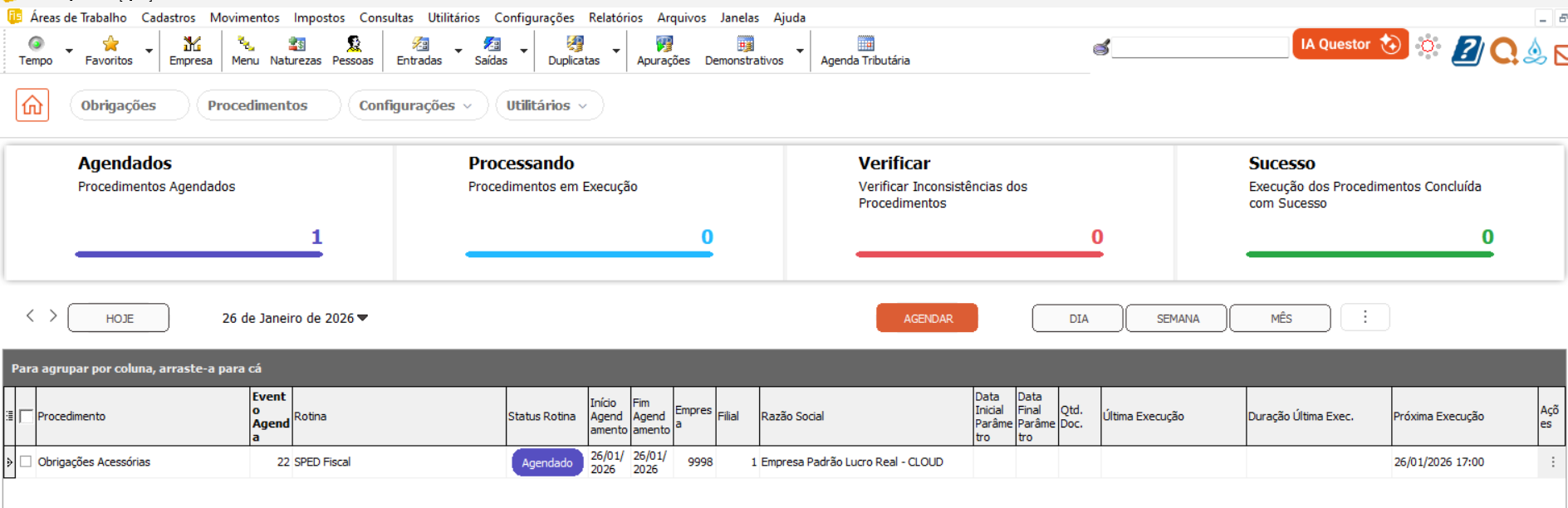Open the Favoritos star icon
Screen dimensions: 1568x508
[110, 50]
